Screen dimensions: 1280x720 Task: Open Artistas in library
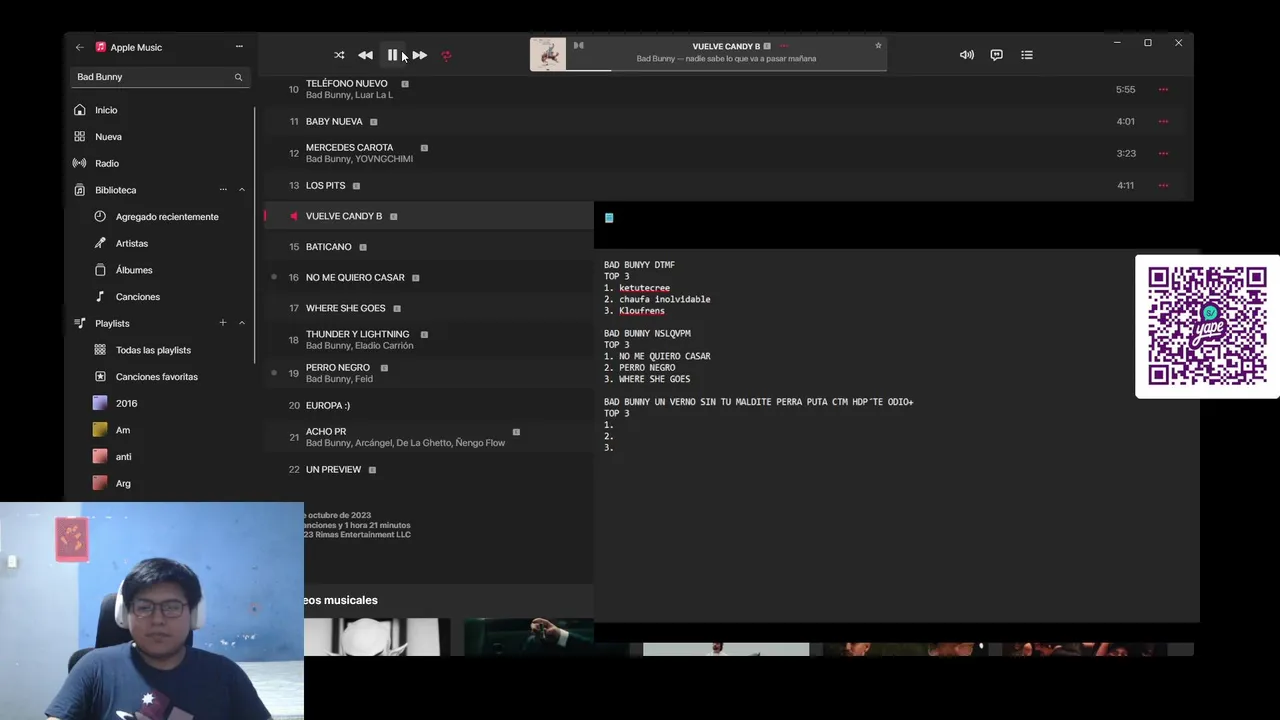tap(131, 243)
